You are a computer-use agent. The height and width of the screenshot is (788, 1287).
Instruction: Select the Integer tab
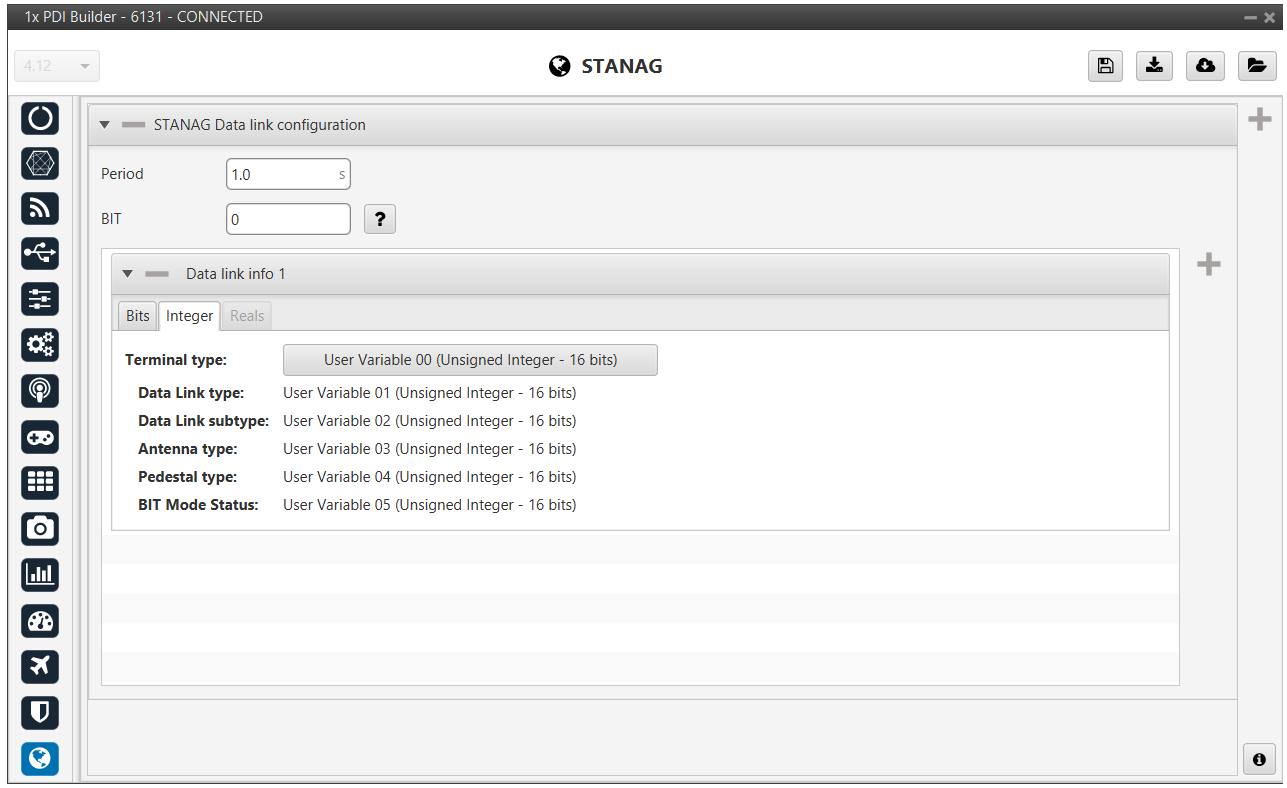(189, 316)
